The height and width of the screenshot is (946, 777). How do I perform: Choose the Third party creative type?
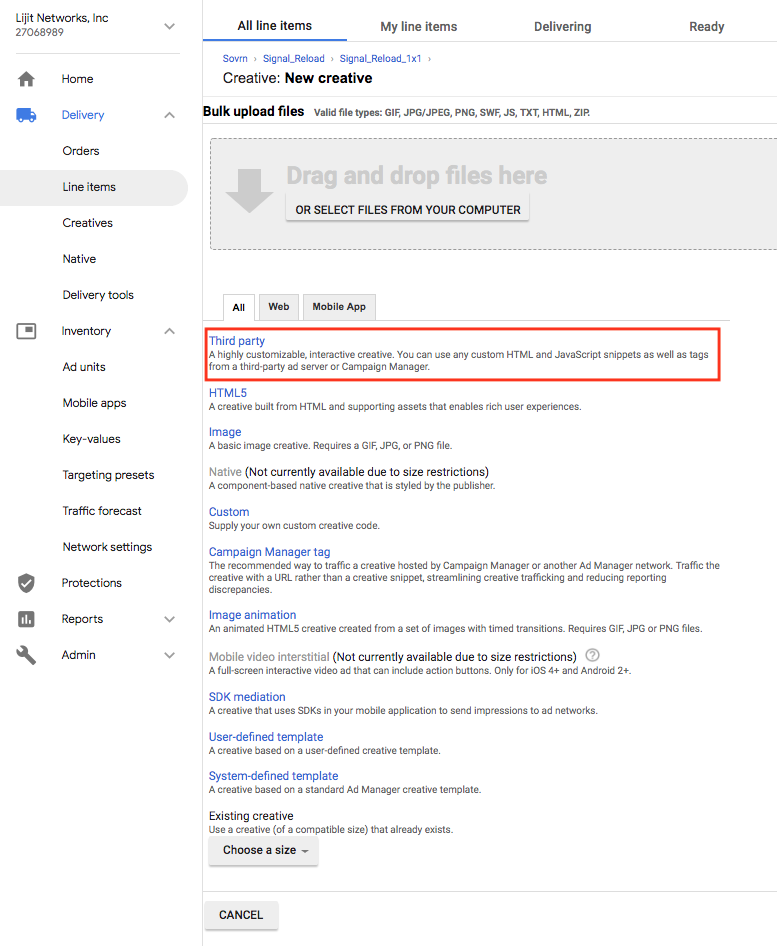237,341
